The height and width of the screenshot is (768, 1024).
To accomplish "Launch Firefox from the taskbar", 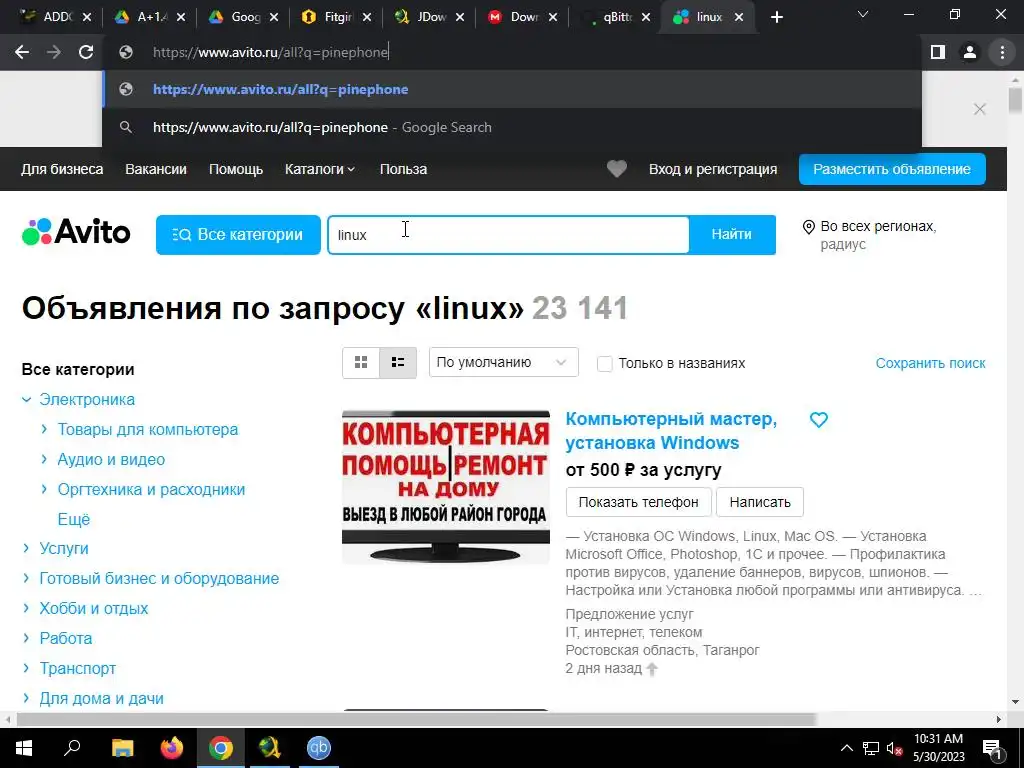I will click(172, 748).
